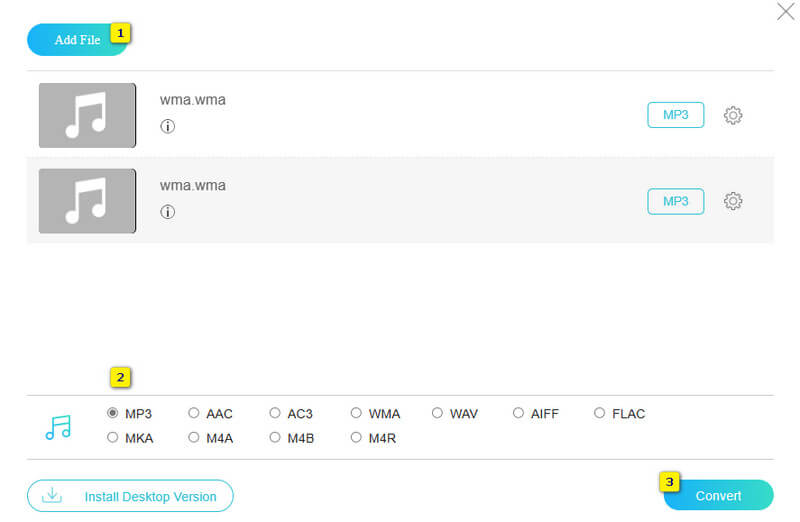Click the first file's music thumbnail
This screenshot has height=522, width=800.
(87, 116)
